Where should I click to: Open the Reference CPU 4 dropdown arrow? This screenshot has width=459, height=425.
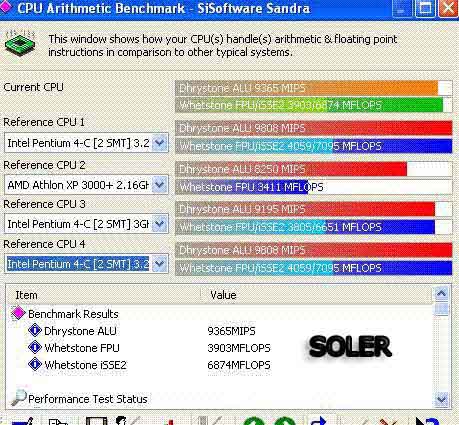coord(160,264)
